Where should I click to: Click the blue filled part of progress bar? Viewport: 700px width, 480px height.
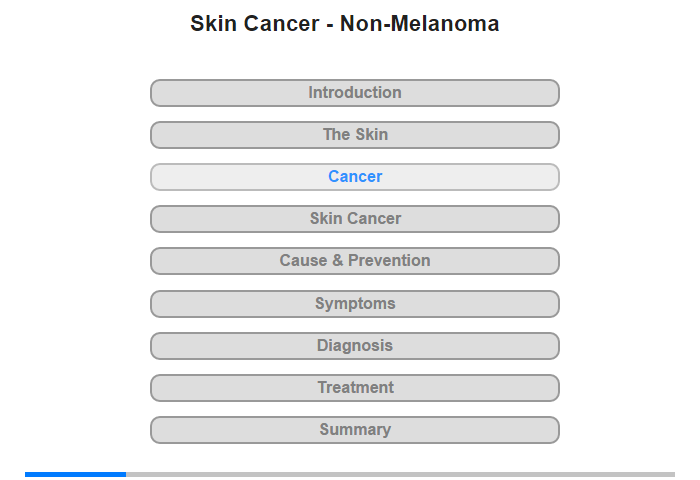click(75, 474)
